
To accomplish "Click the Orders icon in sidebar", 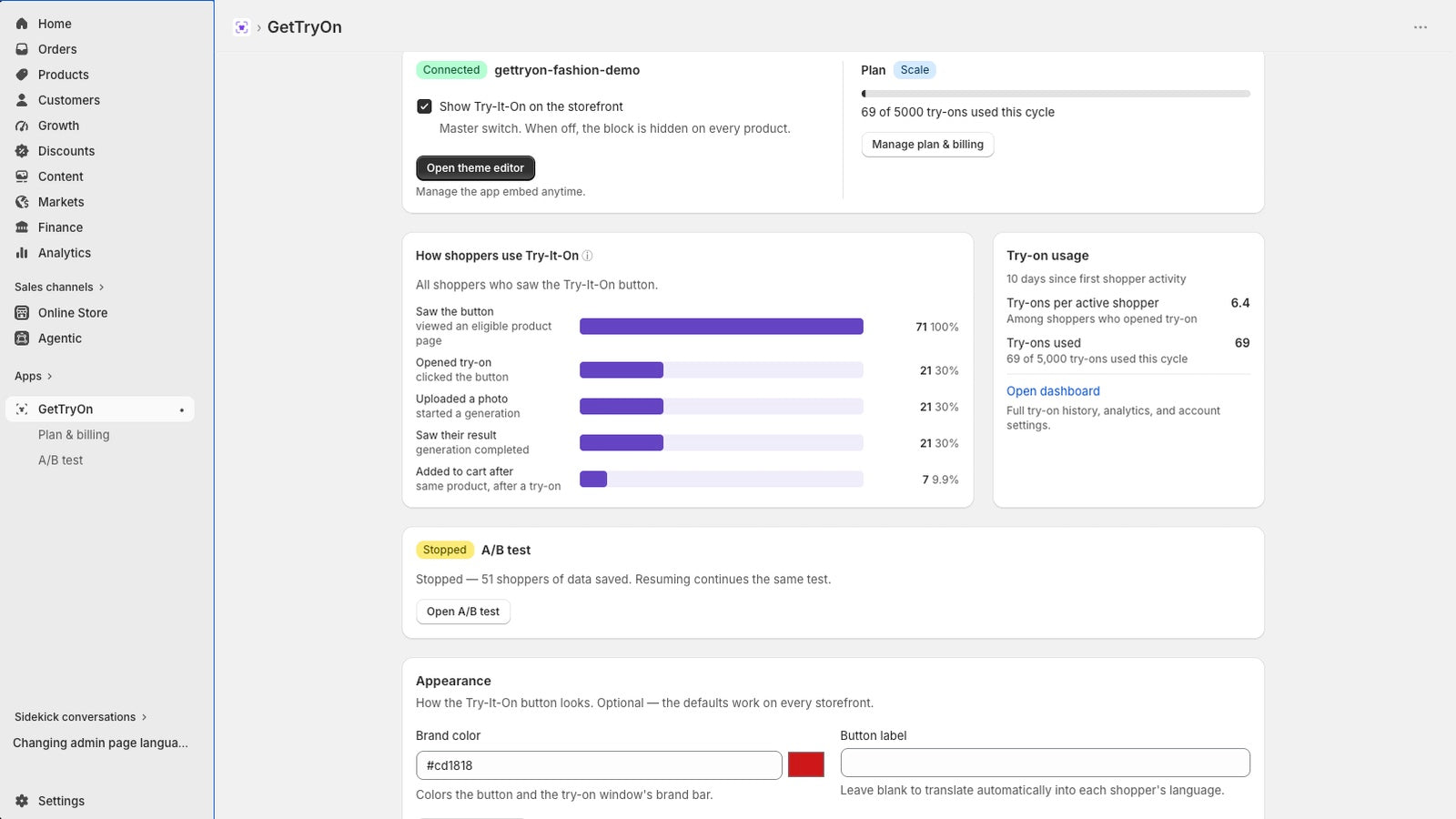I will pos(22,49).
